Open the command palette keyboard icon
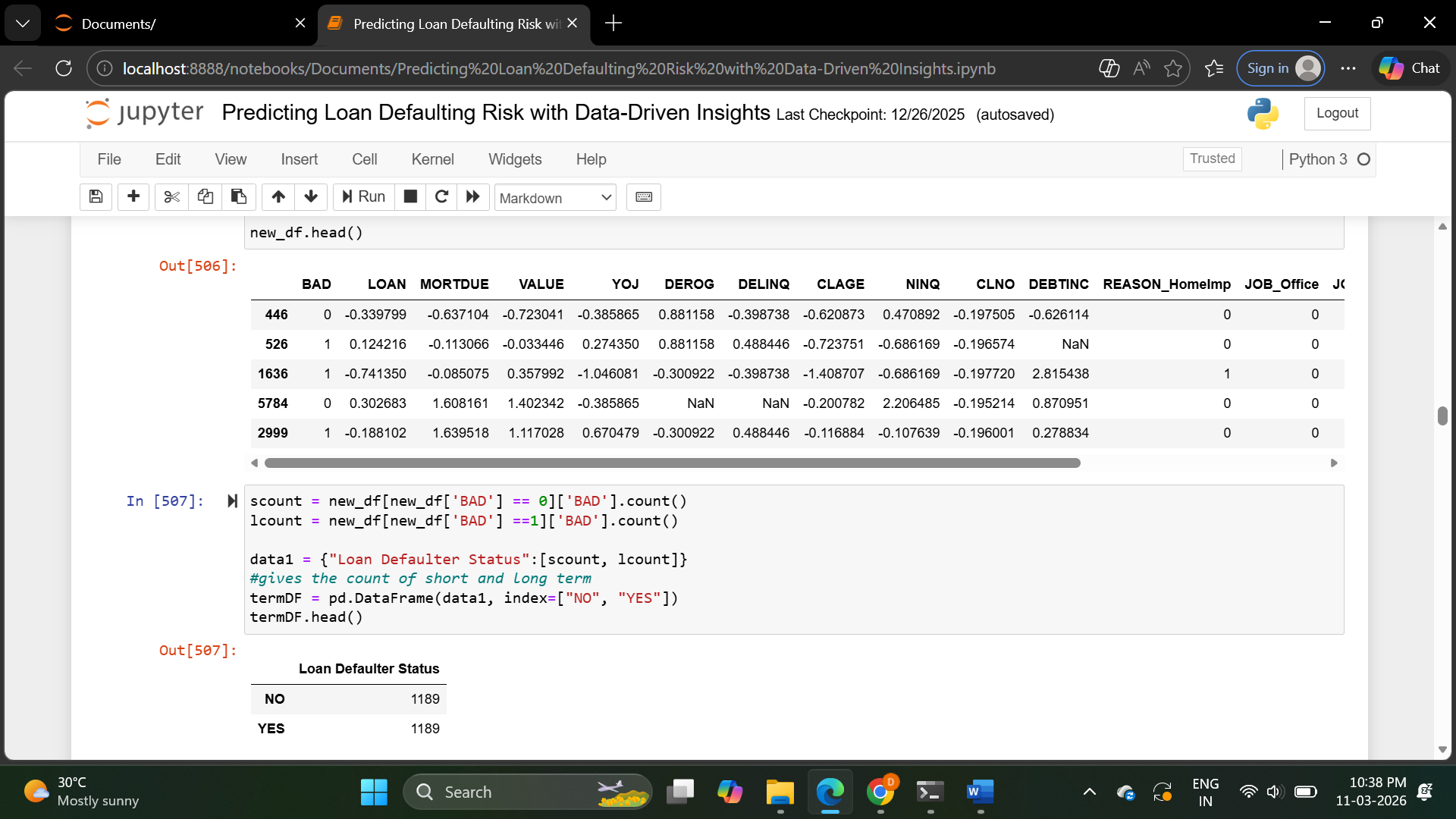The width and height of the screenshot is (1456, 819). [x=644, y=197]
